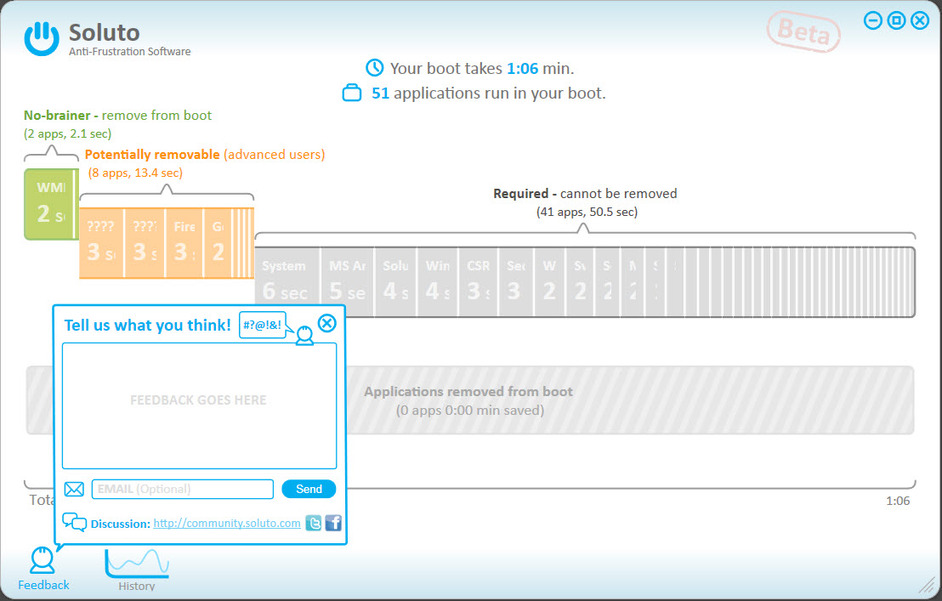Select the Fire 3-second orange app block

184,243
